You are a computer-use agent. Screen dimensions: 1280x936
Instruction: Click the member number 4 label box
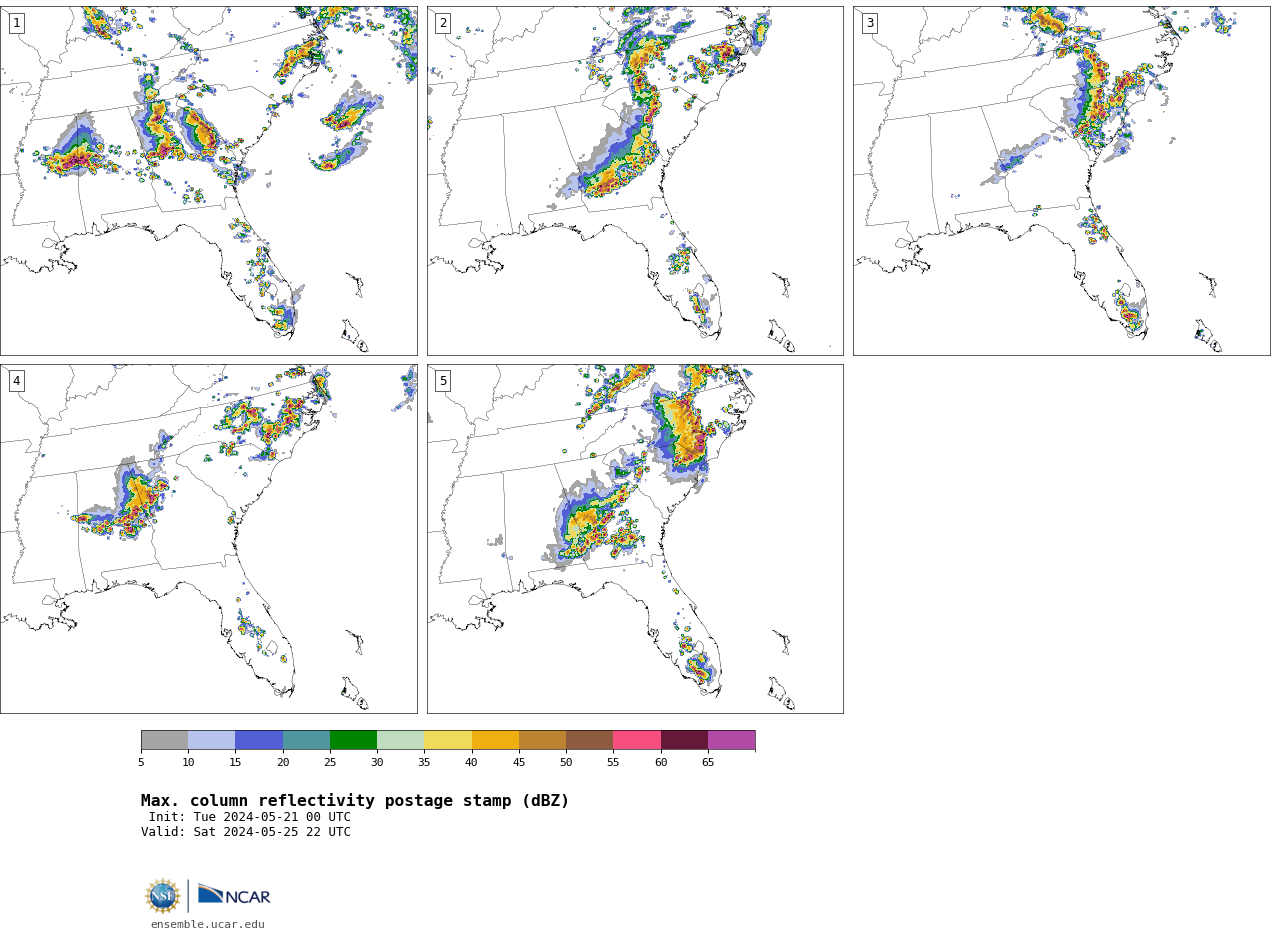pyautogui.click(x=16, y=381)
